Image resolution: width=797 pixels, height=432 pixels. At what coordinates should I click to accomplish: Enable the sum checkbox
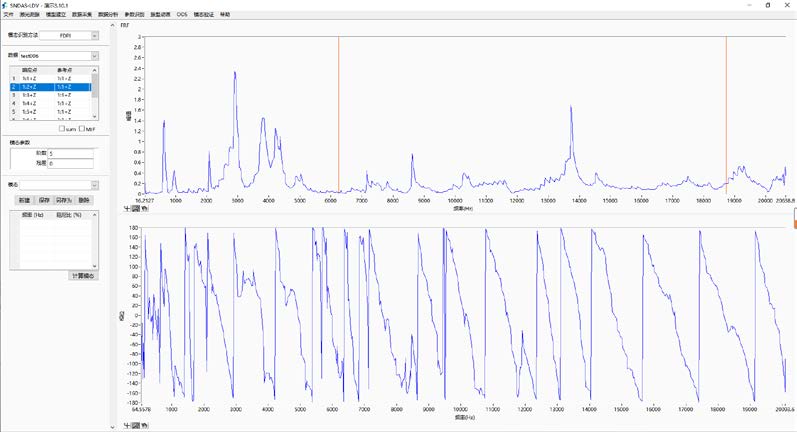[x=62, y=129]
